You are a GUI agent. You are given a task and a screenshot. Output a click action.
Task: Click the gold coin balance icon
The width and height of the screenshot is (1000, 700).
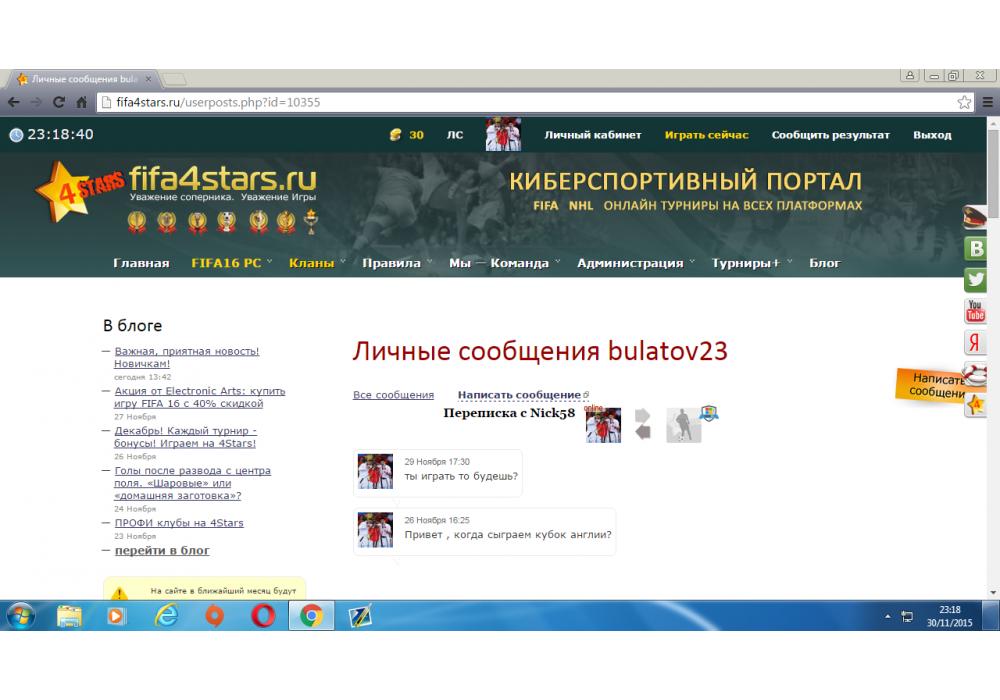pos(396,135)
